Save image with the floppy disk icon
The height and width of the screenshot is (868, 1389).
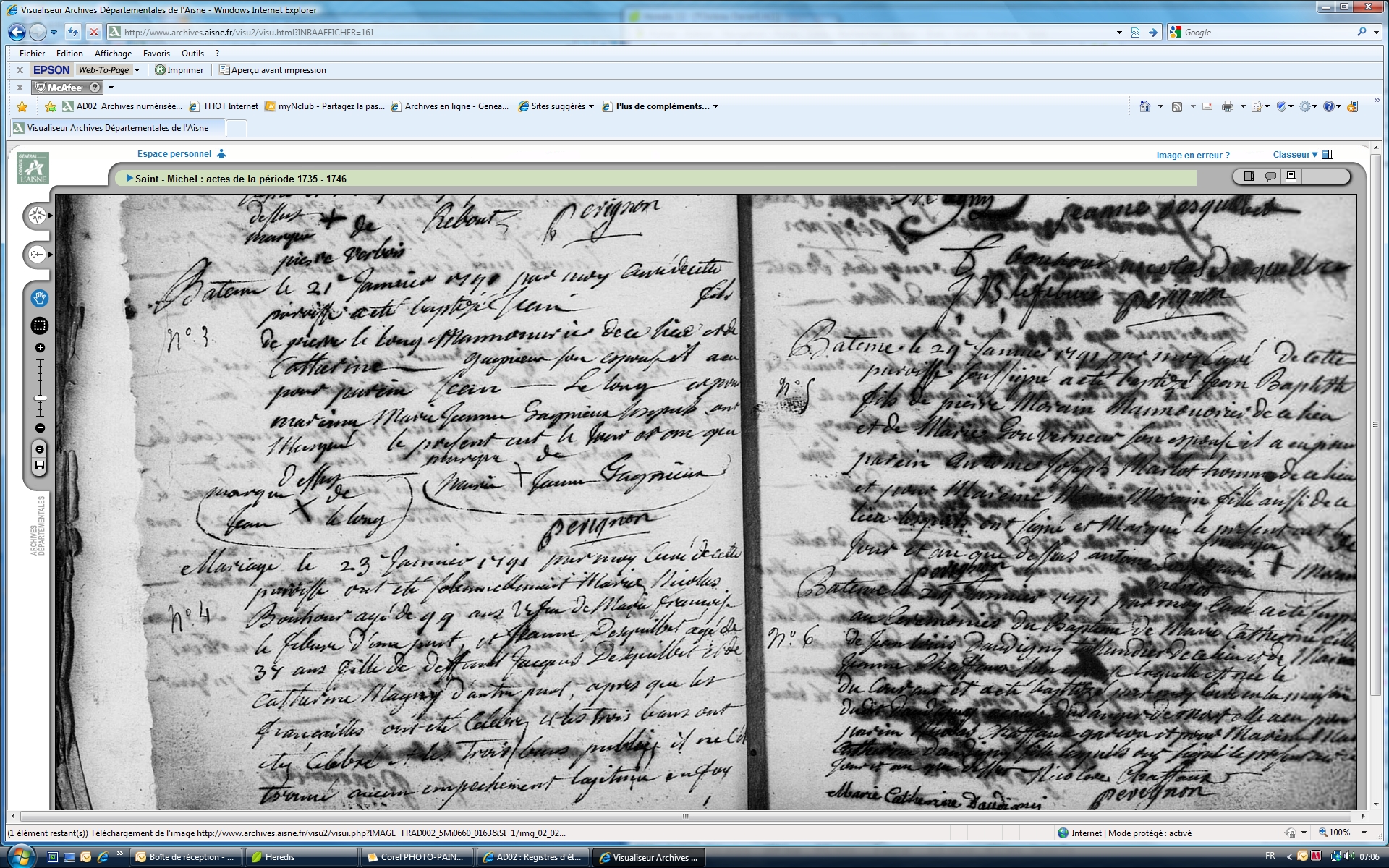(x=40, y=465)
